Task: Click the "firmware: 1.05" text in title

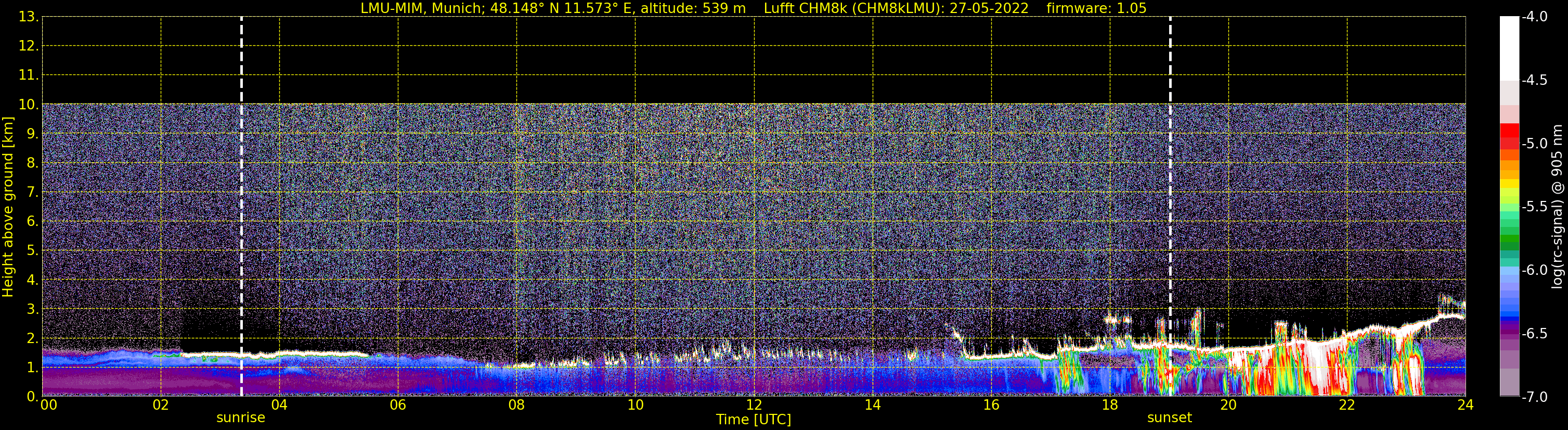Action: 1096,8
